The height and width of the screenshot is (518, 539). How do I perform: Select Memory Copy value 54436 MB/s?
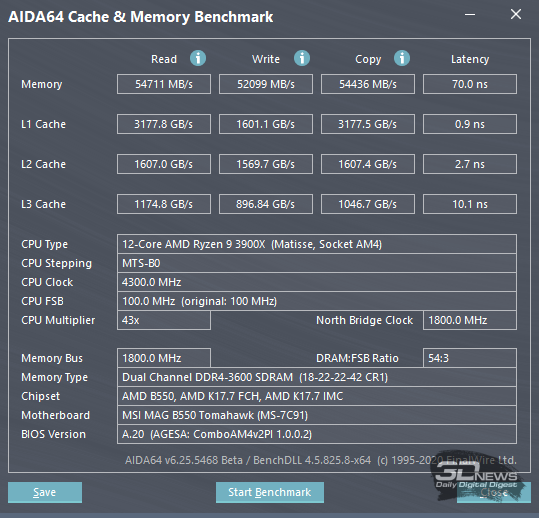(x=368, y=84)
